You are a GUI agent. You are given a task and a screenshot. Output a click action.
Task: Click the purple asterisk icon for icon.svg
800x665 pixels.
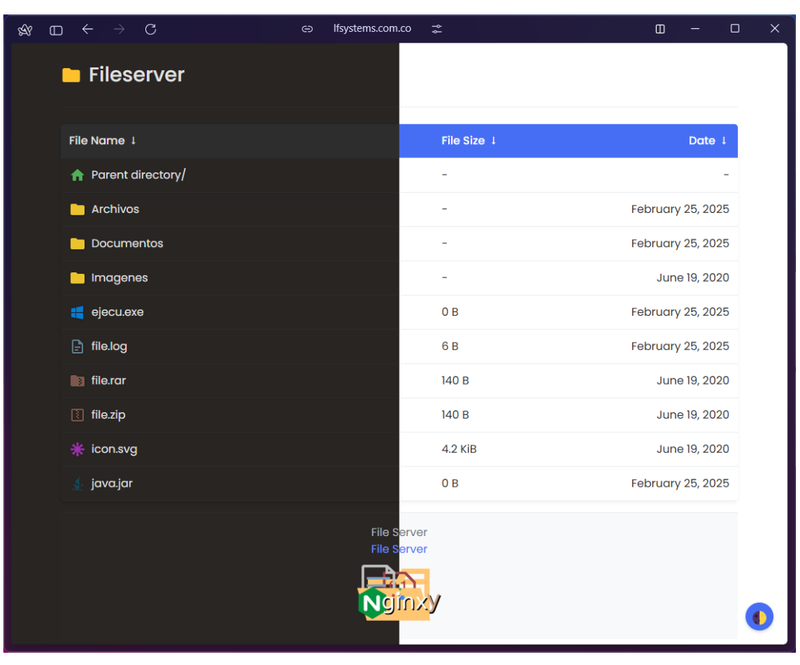(x=77, y=449)
